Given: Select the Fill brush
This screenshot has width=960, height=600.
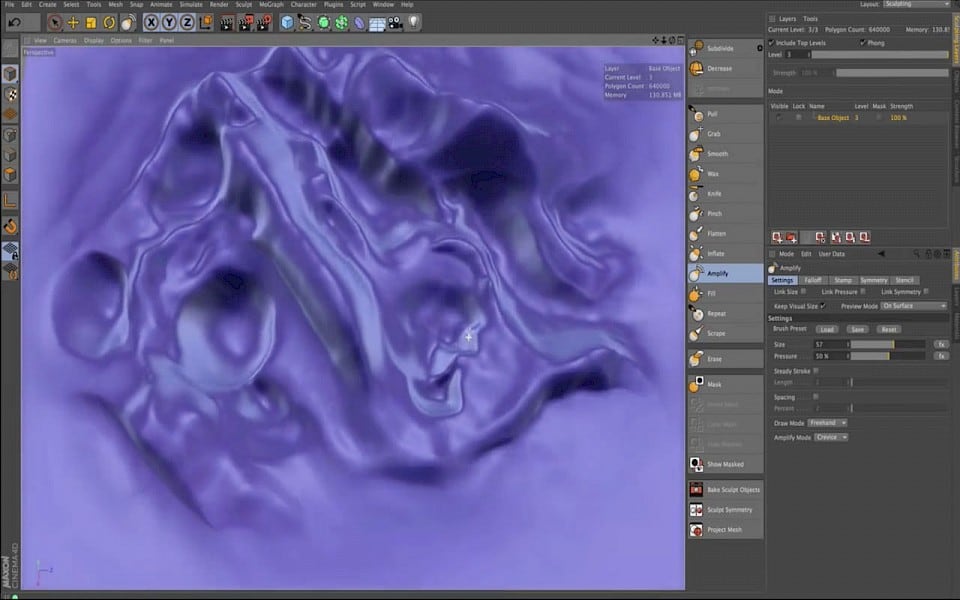Looking at the screenshot, I should click(726, 293).
